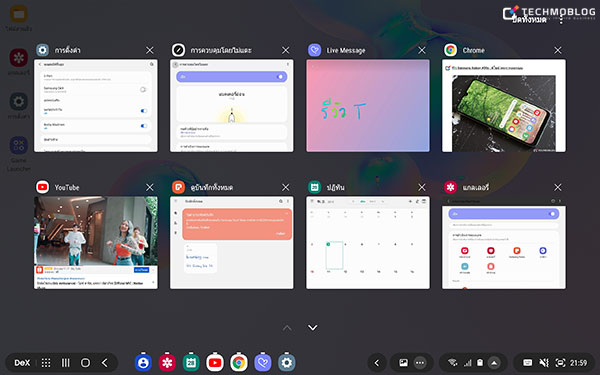Click the battery status icon

click(480, 363)
